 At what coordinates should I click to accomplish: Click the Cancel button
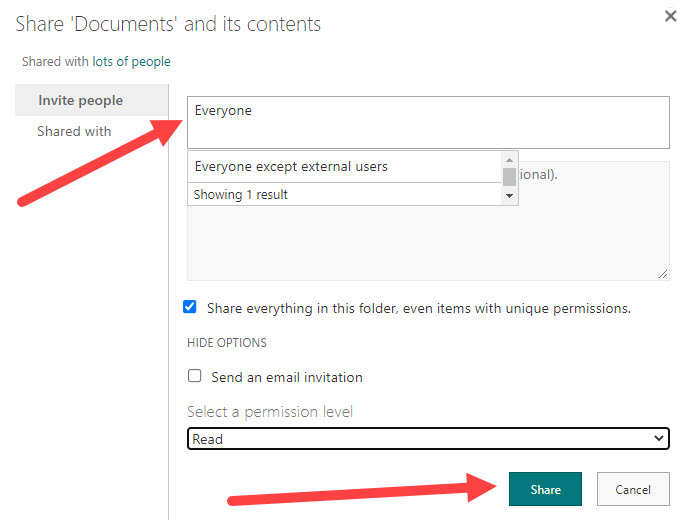point(633,489)
